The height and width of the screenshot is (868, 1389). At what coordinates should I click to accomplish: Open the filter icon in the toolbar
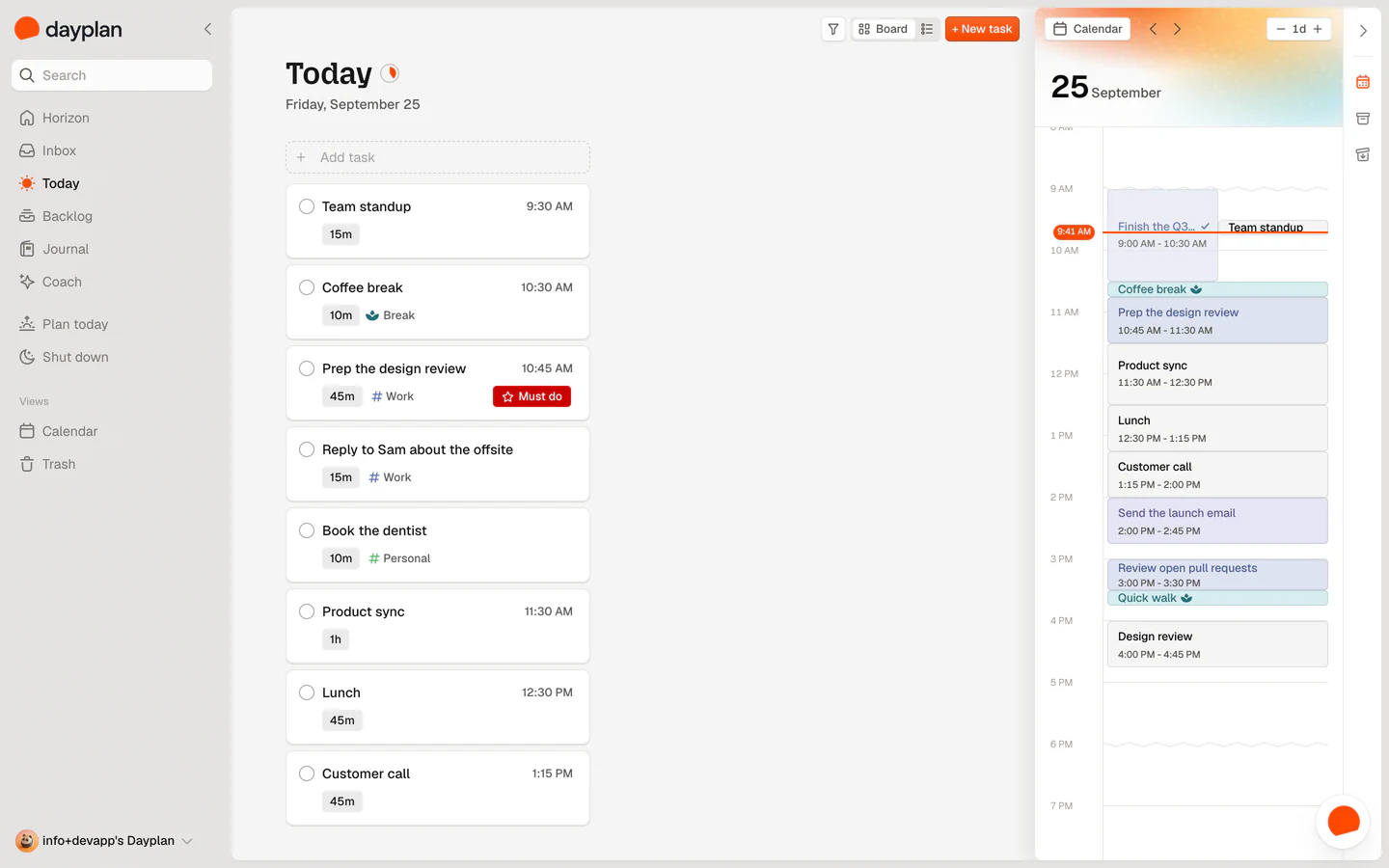pyautogui.click(x=833, y=29)
